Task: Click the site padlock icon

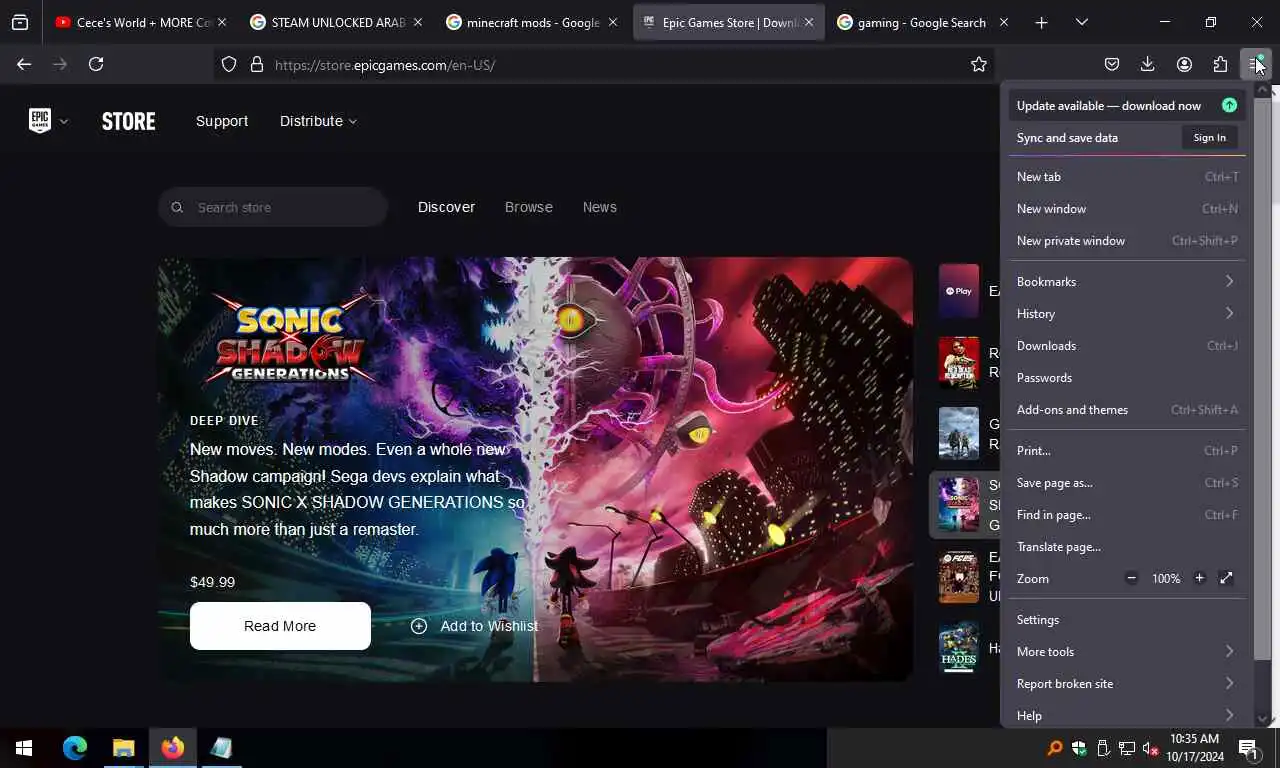Action: pos(257,64)
